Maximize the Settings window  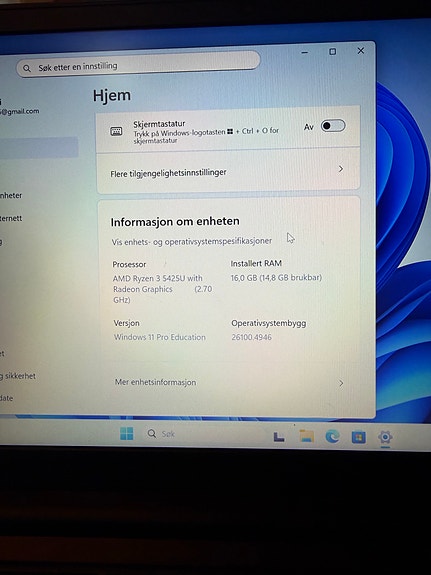(x=332, y=52)
